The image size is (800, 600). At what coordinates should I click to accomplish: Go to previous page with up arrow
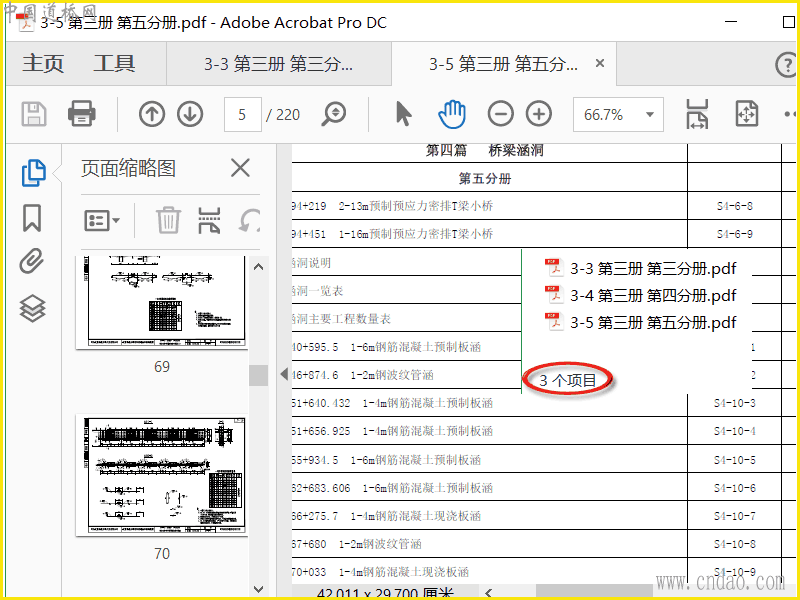coord(152,114)
